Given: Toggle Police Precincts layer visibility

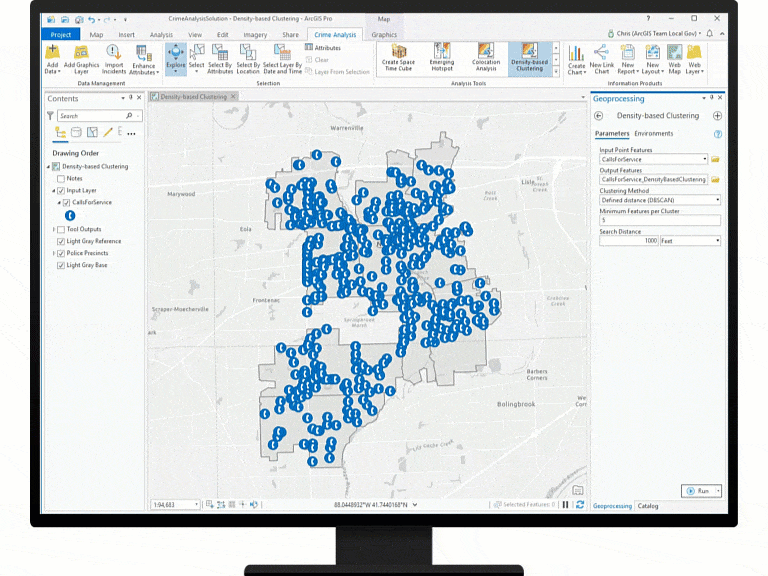Looking at the screenshot, I should pyautogui.click(x=61, y=253).
